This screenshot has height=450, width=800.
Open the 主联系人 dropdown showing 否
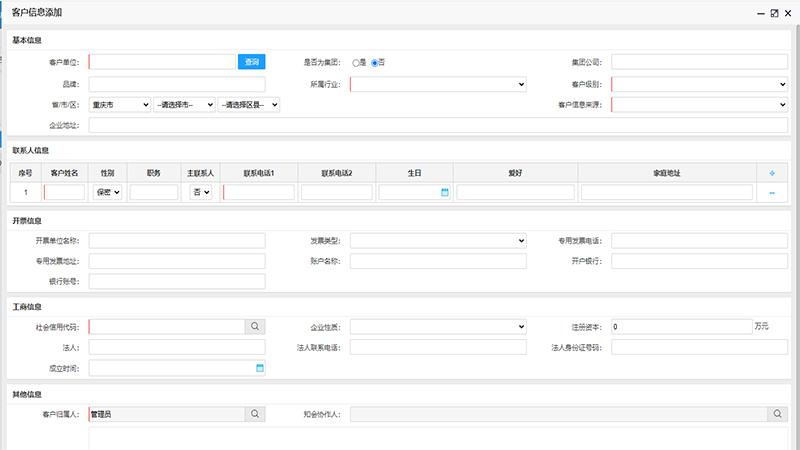[201, 192]
